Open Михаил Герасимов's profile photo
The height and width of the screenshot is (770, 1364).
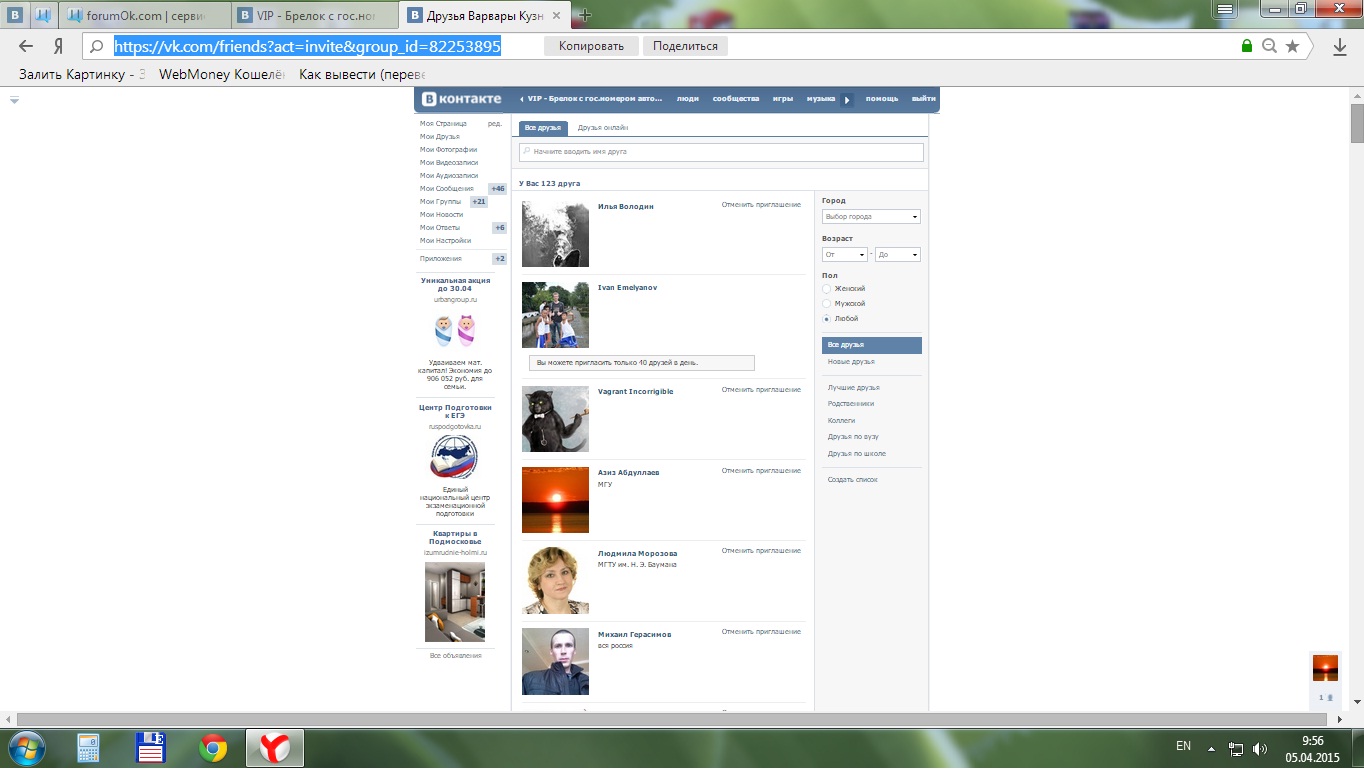(x=555, y=662)
